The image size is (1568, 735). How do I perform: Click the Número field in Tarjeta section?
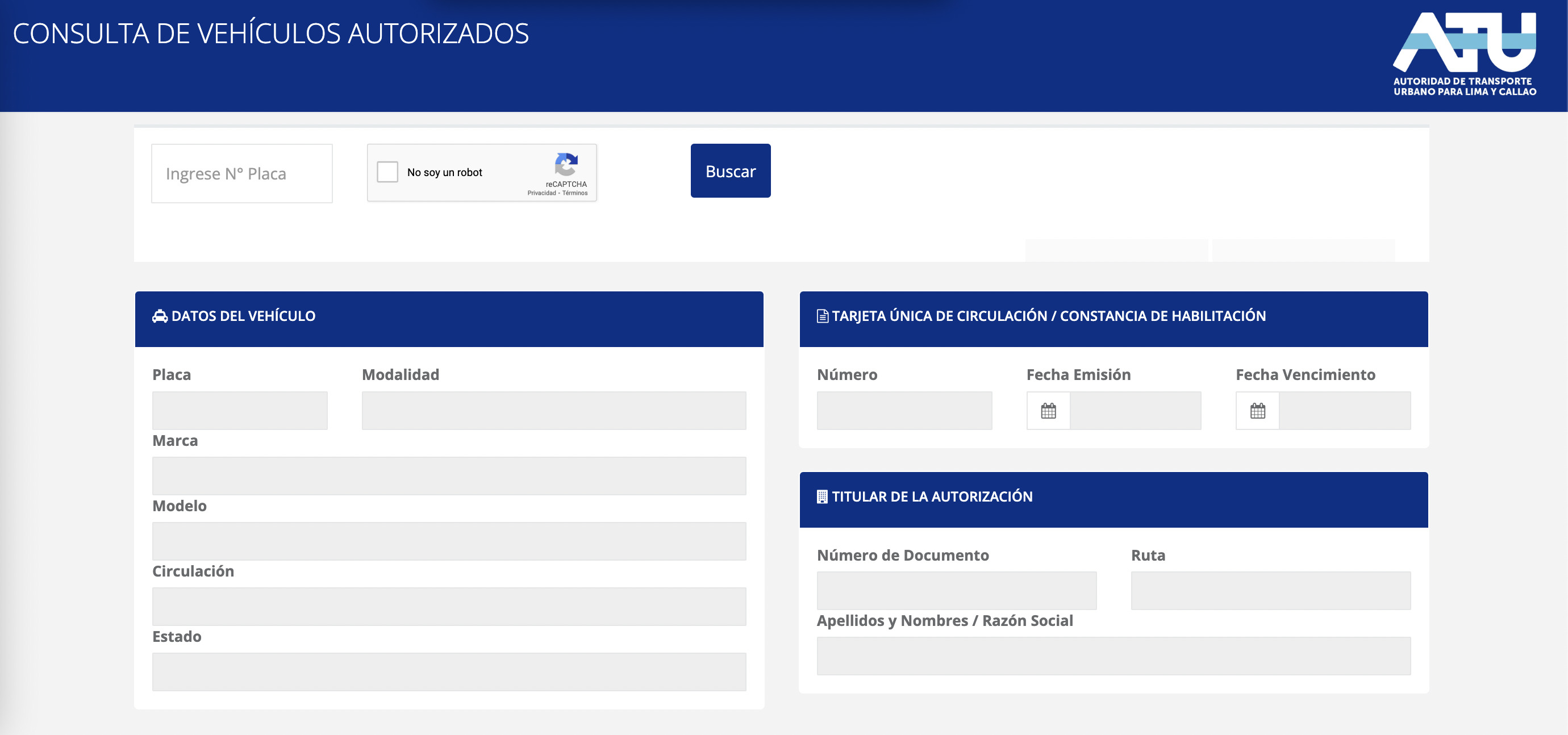point(904,411)
